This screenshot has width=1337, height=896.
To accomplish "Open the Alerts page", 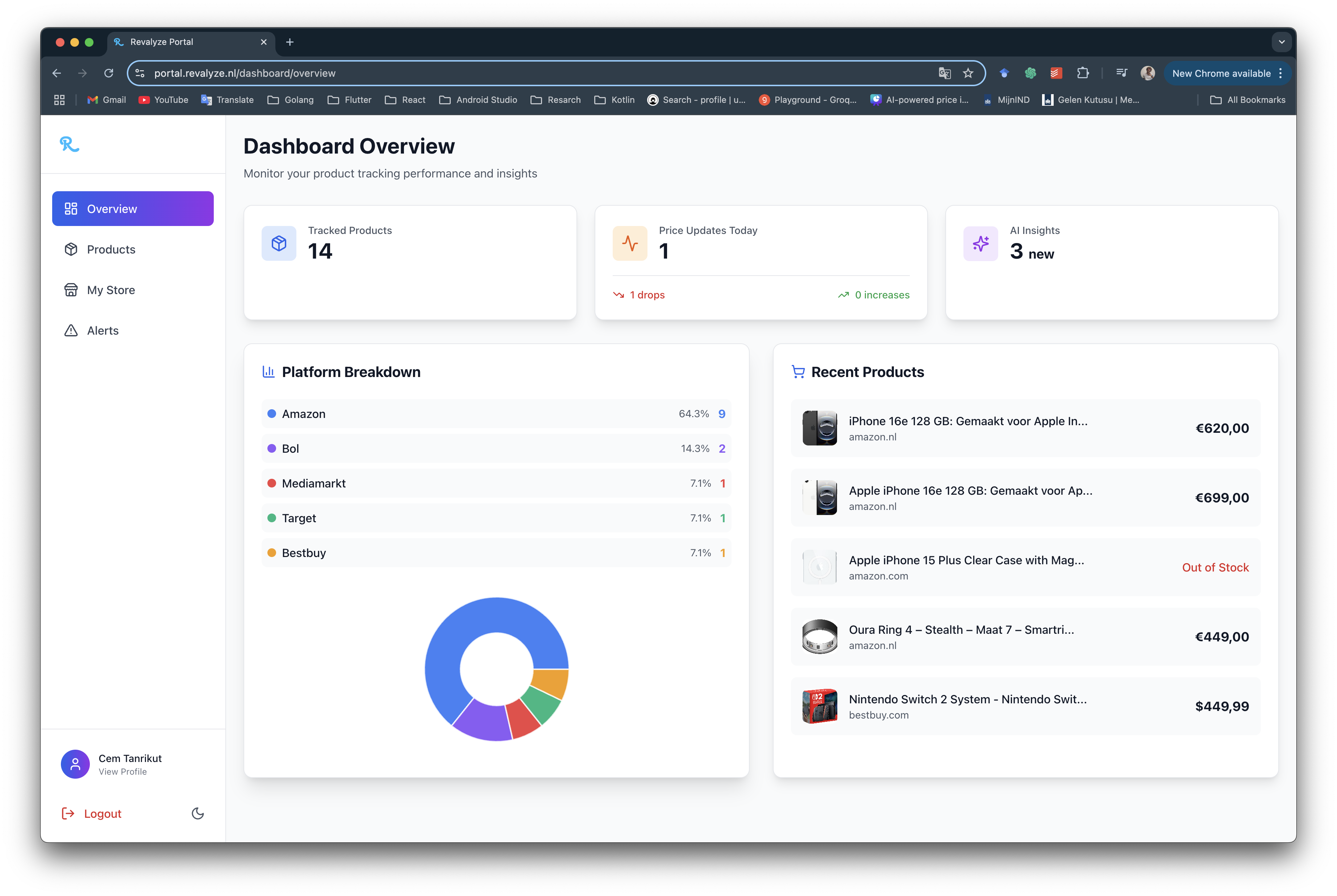I will [x=133, y=330].
